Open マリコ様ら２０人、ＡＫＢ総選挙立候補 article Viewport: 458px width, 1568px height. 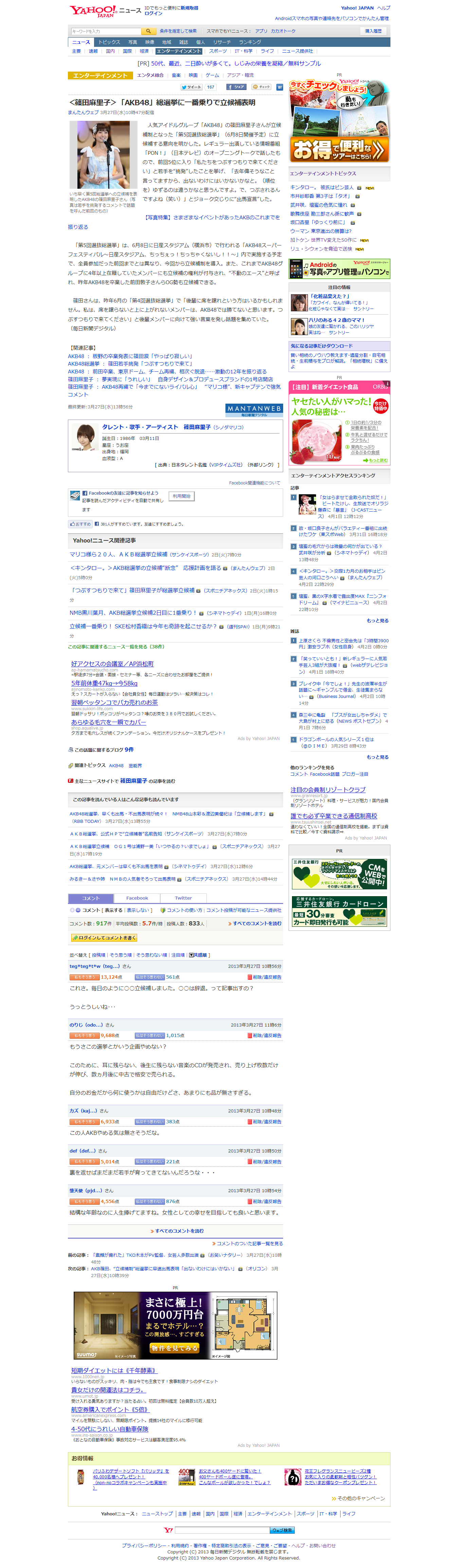pos(118,555)
